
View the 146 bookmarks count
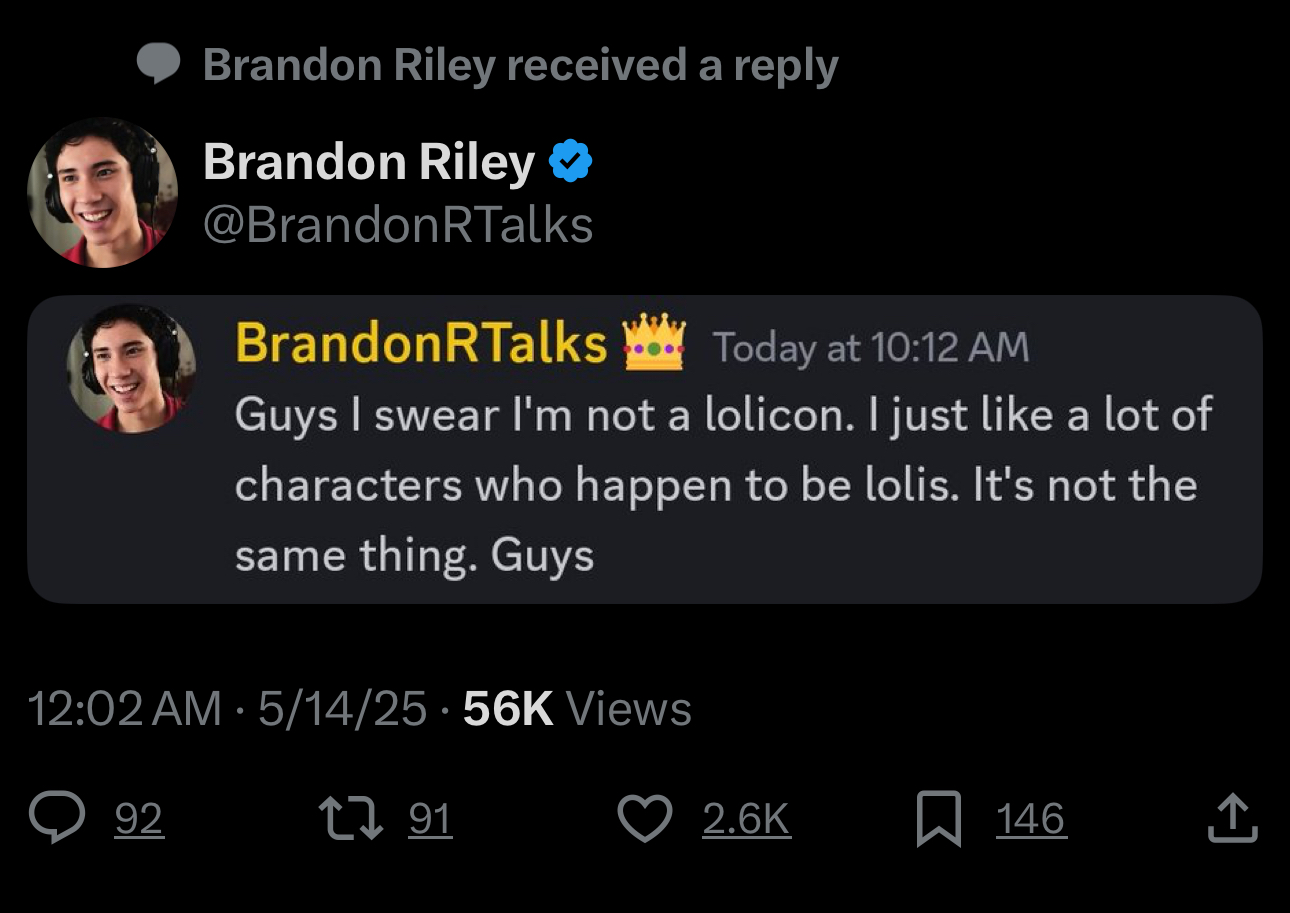pyautogui.click(x=1031, y=820)
